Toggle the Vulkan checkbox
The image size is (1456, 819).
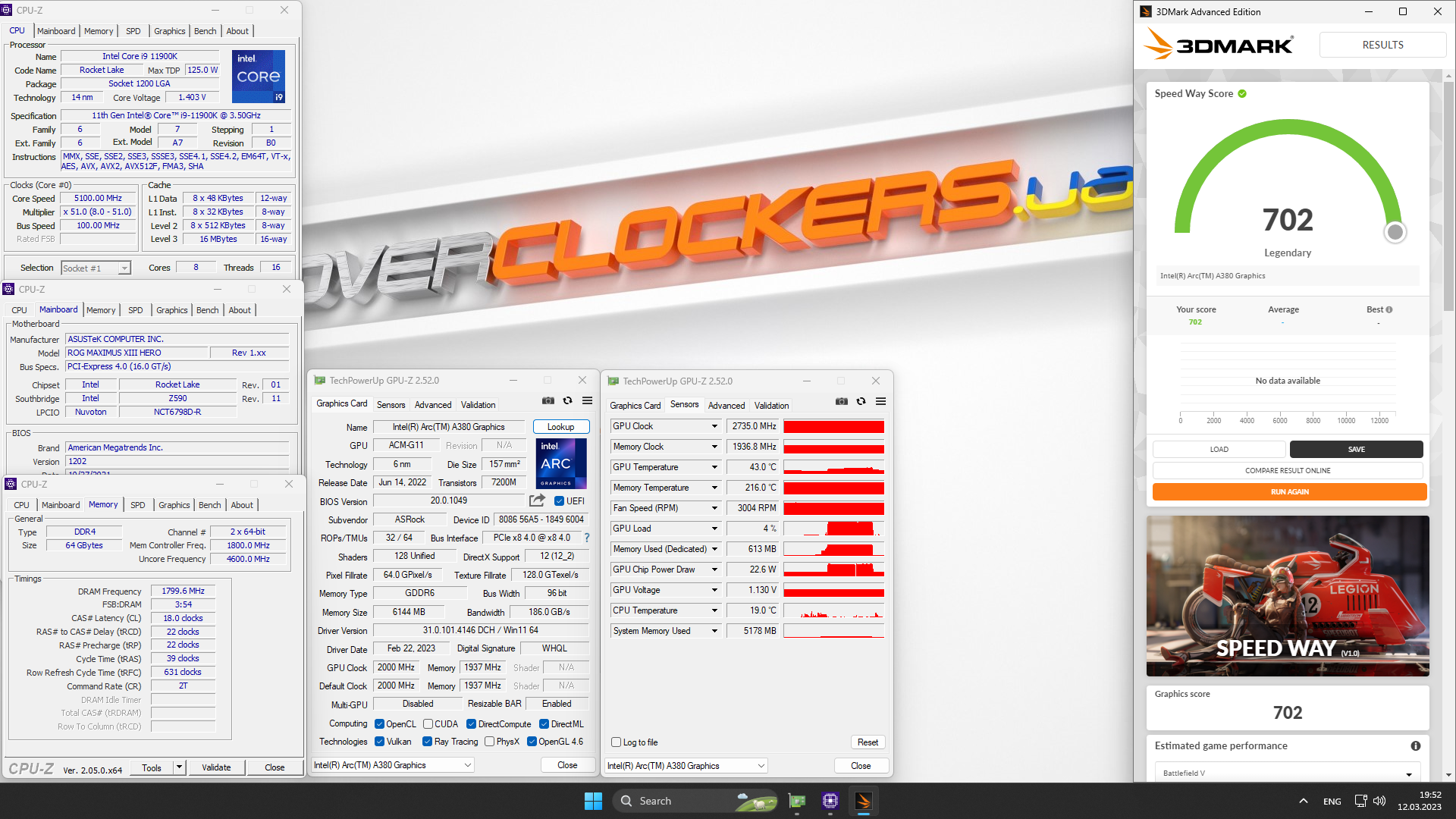click(x=380, y=742)
